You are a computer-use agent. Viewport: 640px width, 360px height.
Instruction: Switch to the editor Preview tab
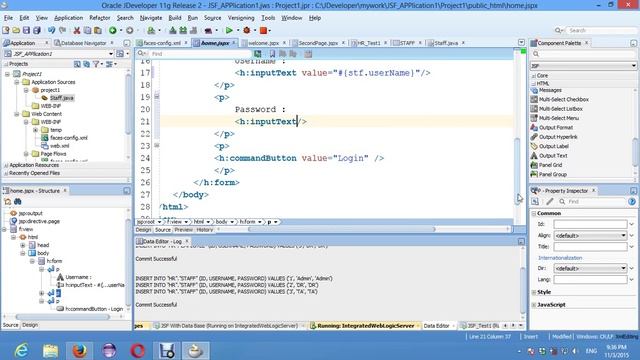[x=183, y=230]
